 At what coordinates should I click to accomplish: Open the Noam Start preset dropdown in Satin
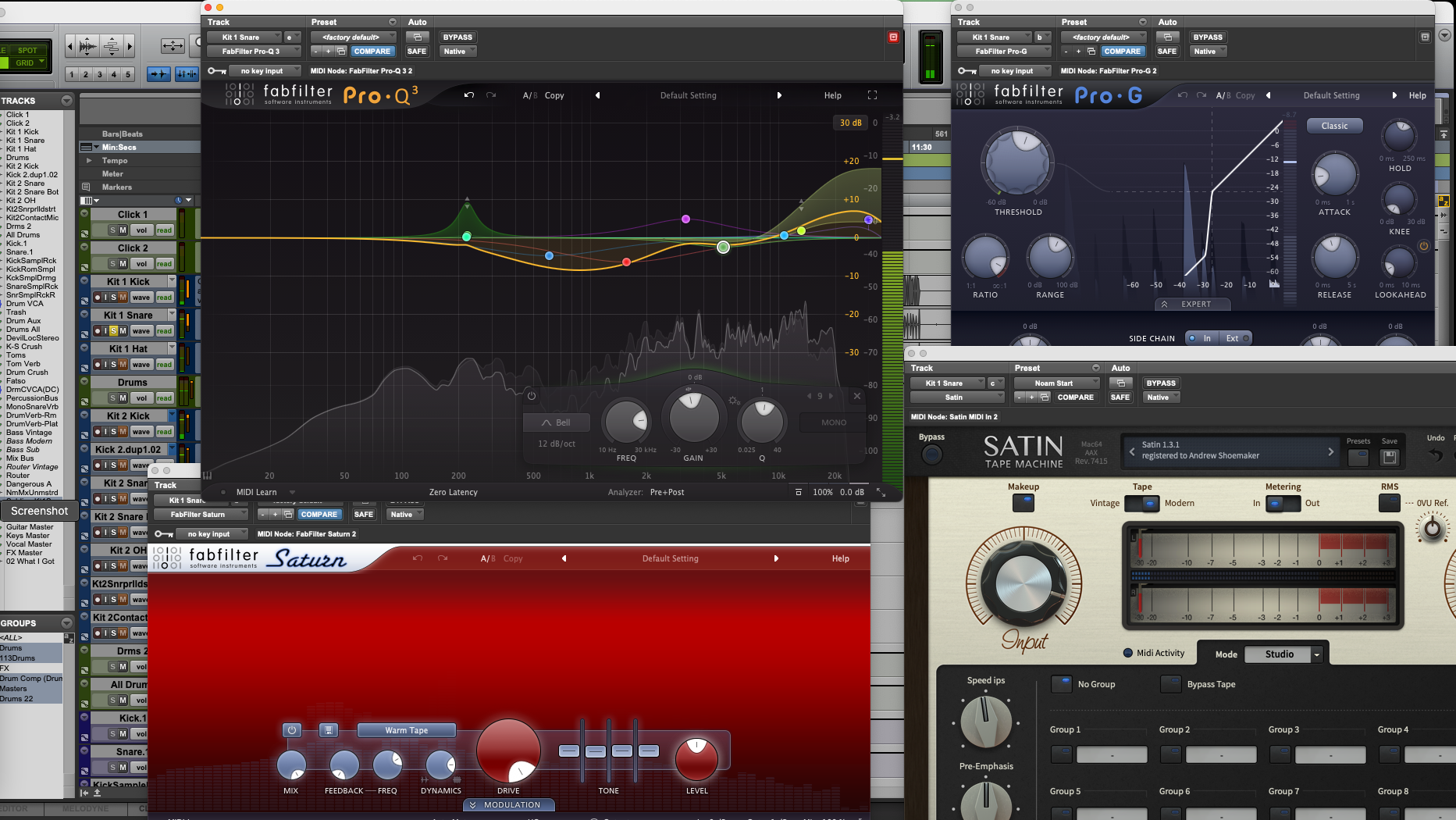coord(1057,383)
